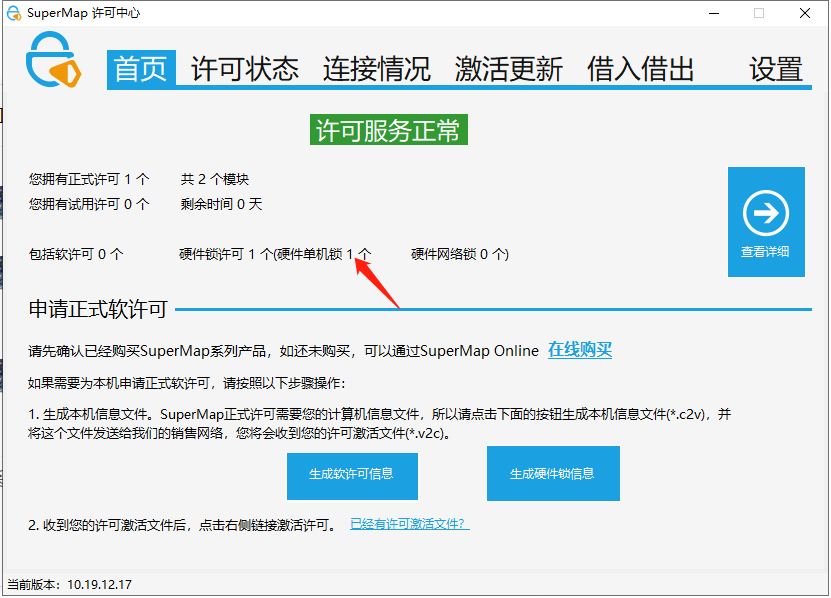Image resolution: width=831 pixels, height=598 pixels.
Task: Click the SuperMap lock logo icon
Action: point(53,59)
